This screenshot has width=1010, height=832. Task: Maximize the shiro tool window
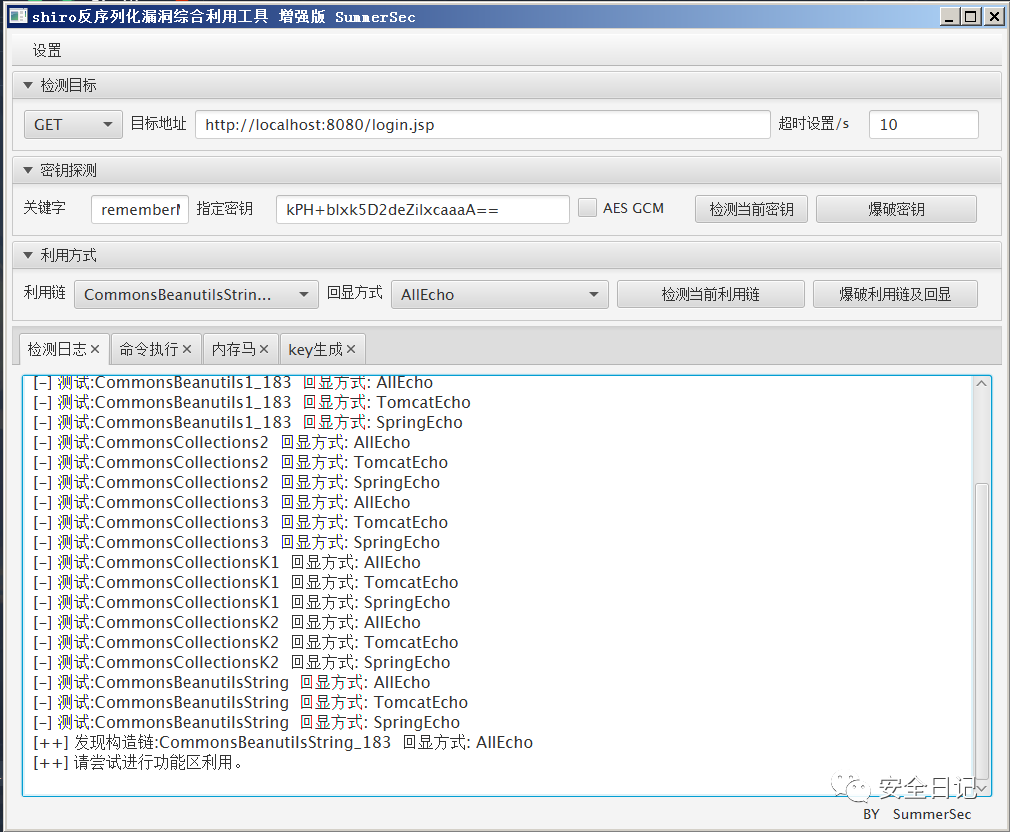pos(971,16)
